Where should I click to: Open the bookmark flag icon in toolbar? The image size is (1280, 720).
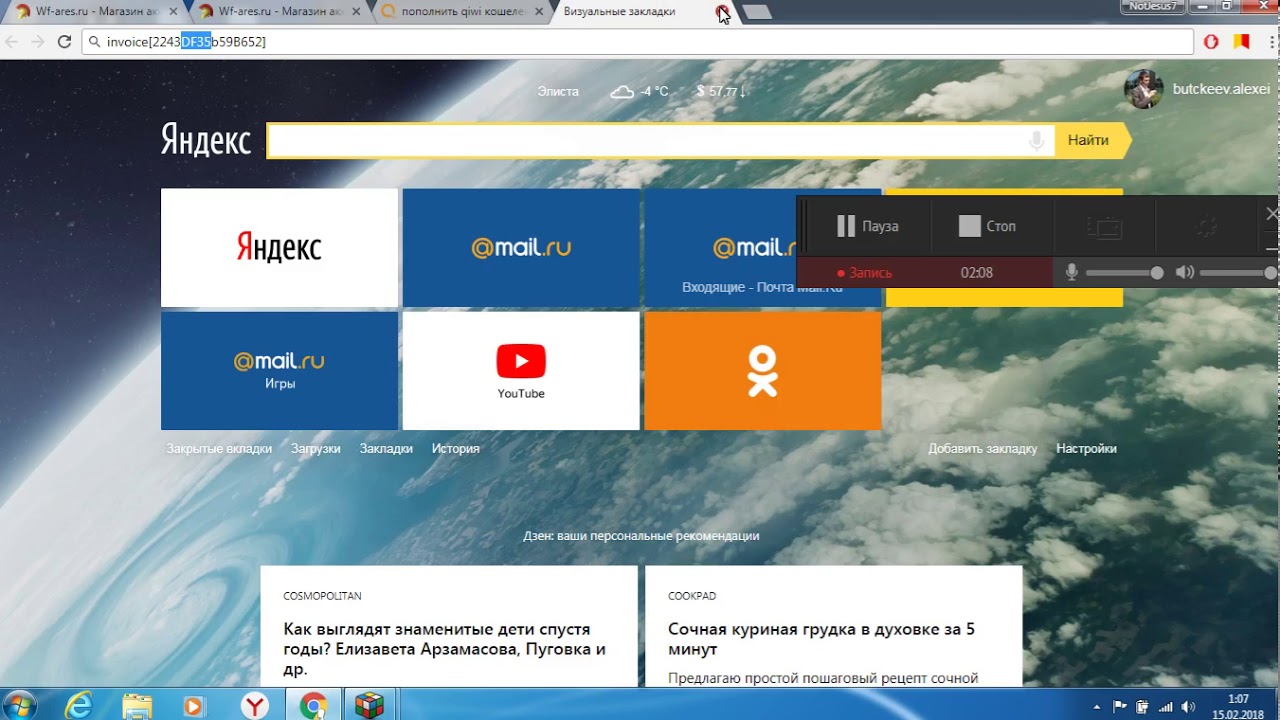click(1241, 42)
